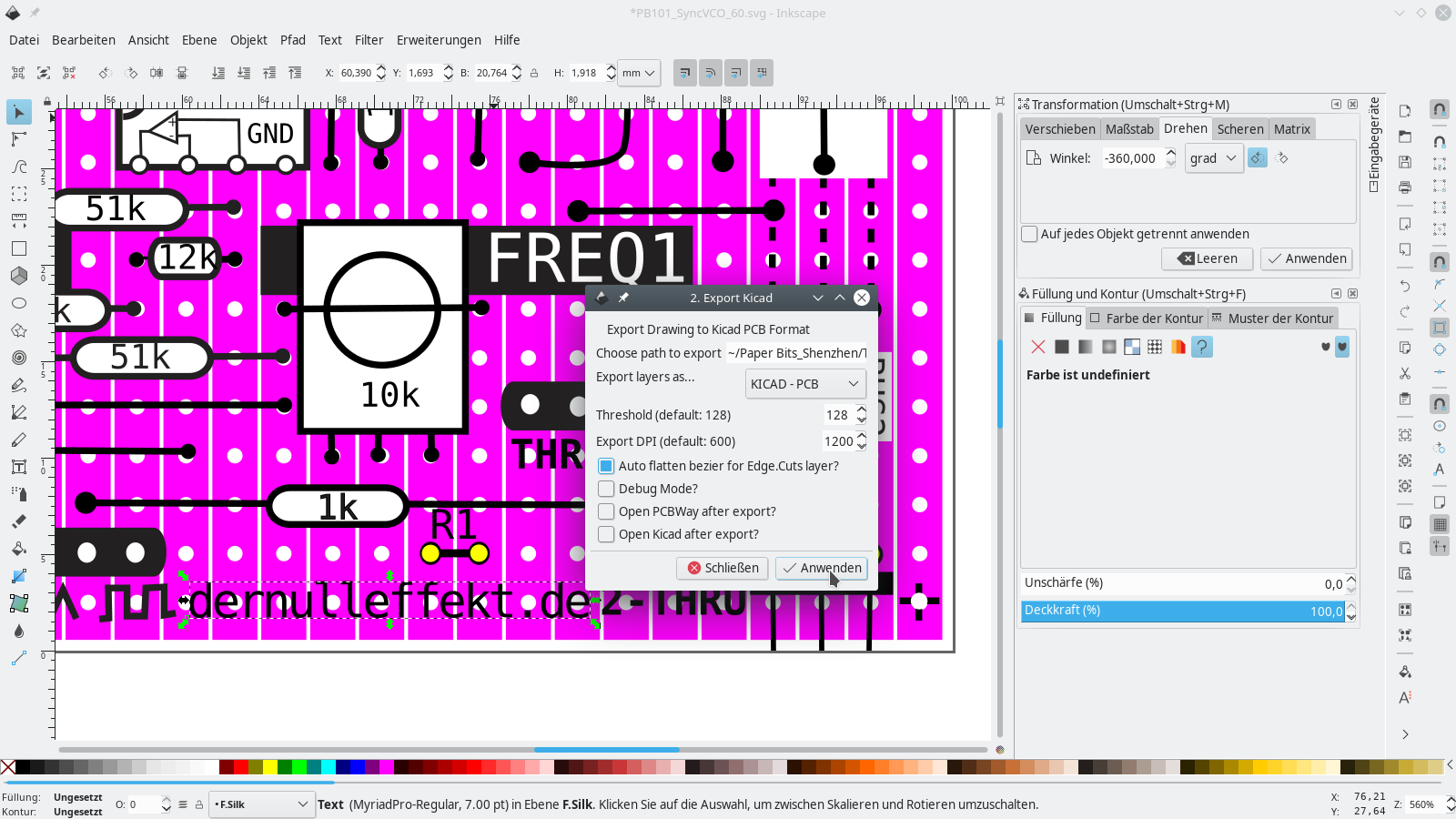Increase Winkel angle with stepper
The width and height of the screenshot is (1456, 819).
1170,153
